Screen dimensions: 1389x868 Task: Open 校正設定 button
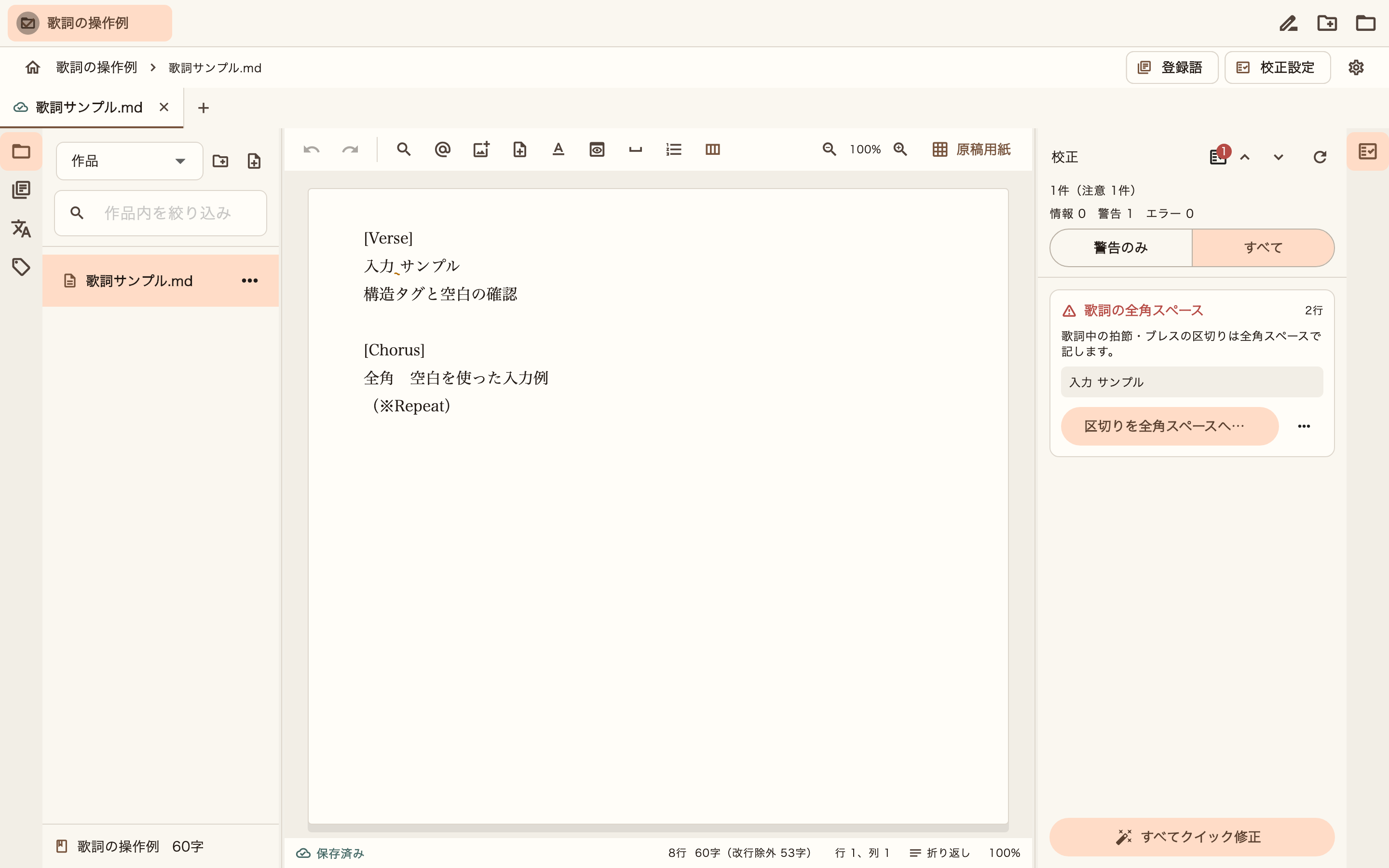point(1278,68)
